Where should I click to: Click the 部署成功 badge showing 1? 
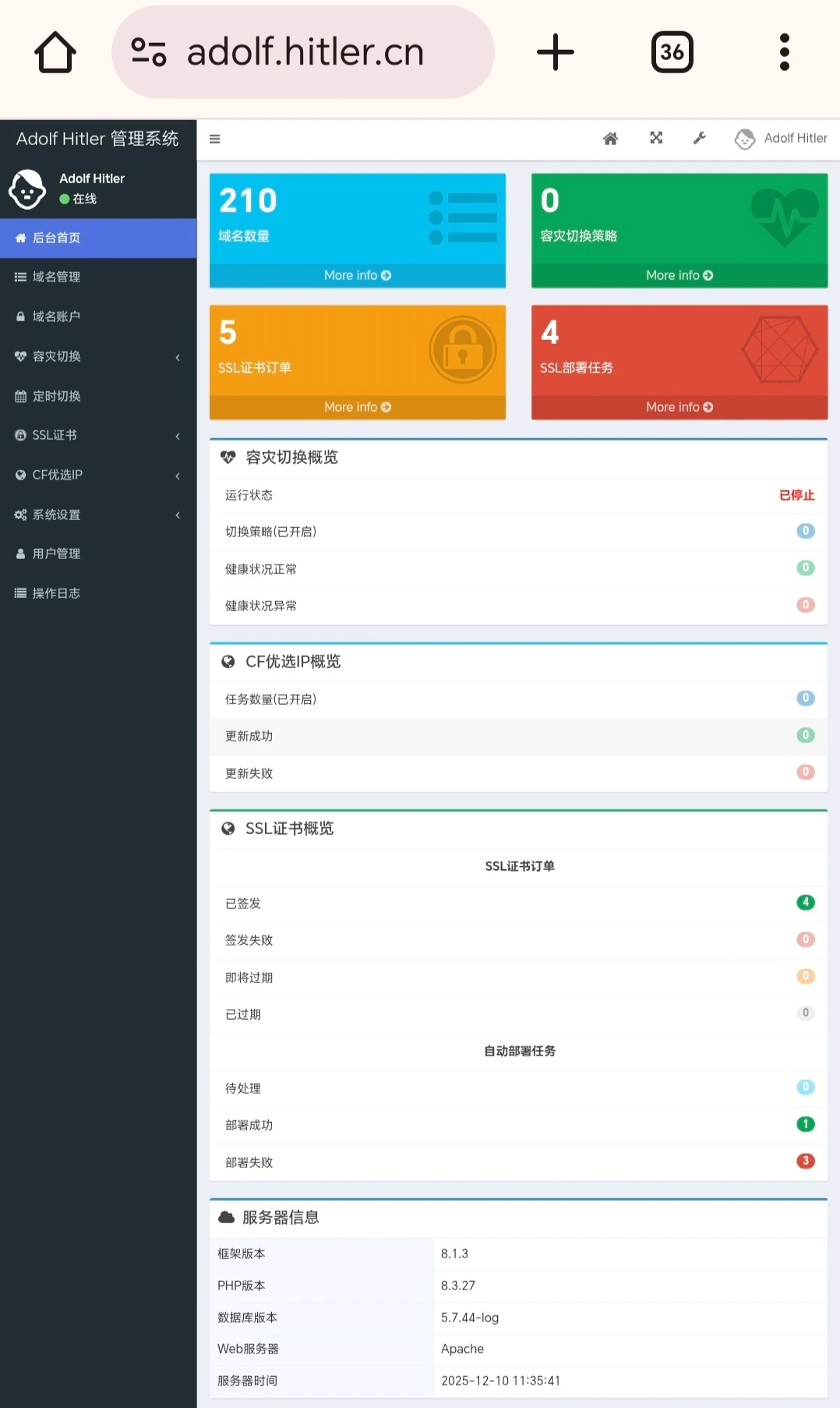pos(806,1123)
